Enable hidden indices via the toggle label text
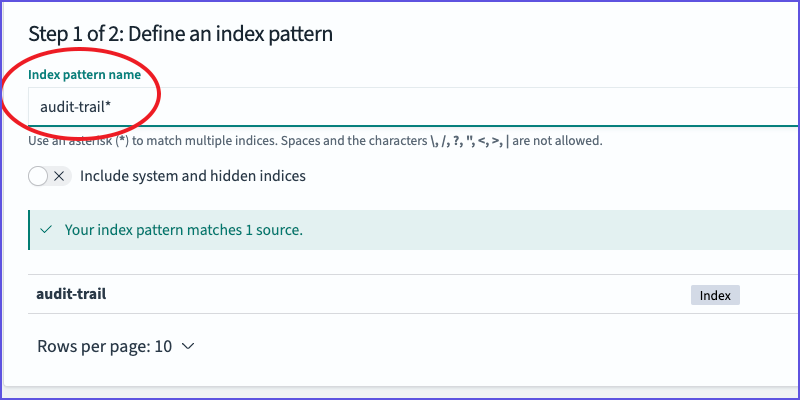Viewport: 800px width, 400px height. 193,176
